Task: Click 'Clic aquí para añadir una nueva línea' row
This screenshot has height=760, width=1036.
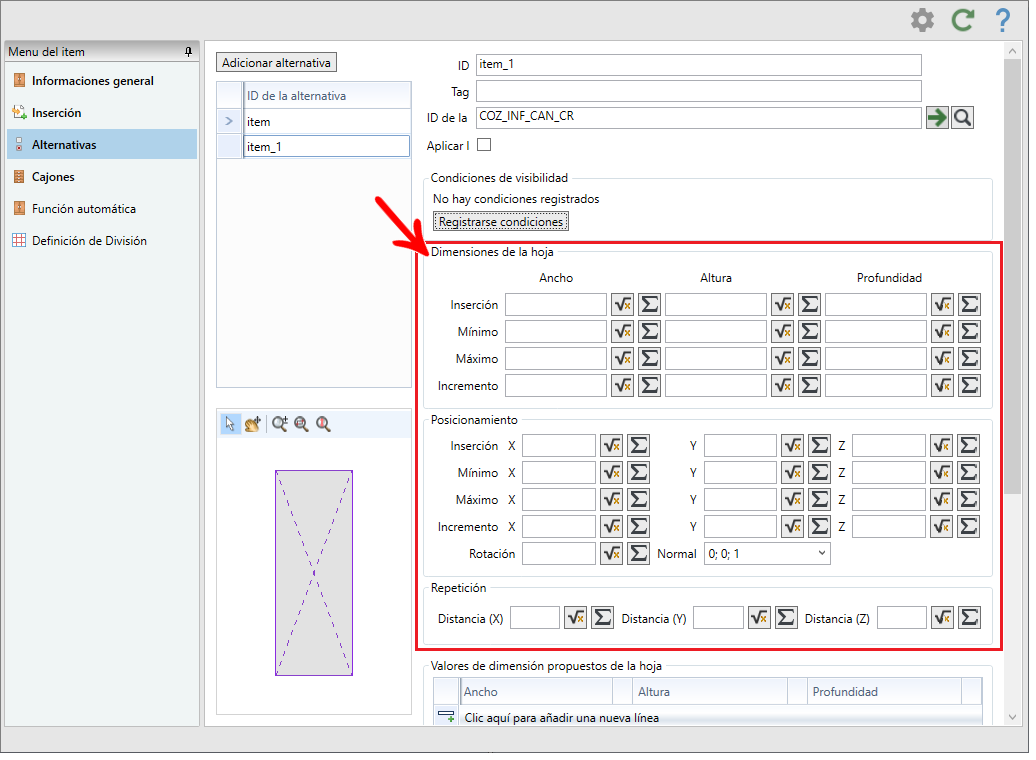Action: tap(708, 718)
